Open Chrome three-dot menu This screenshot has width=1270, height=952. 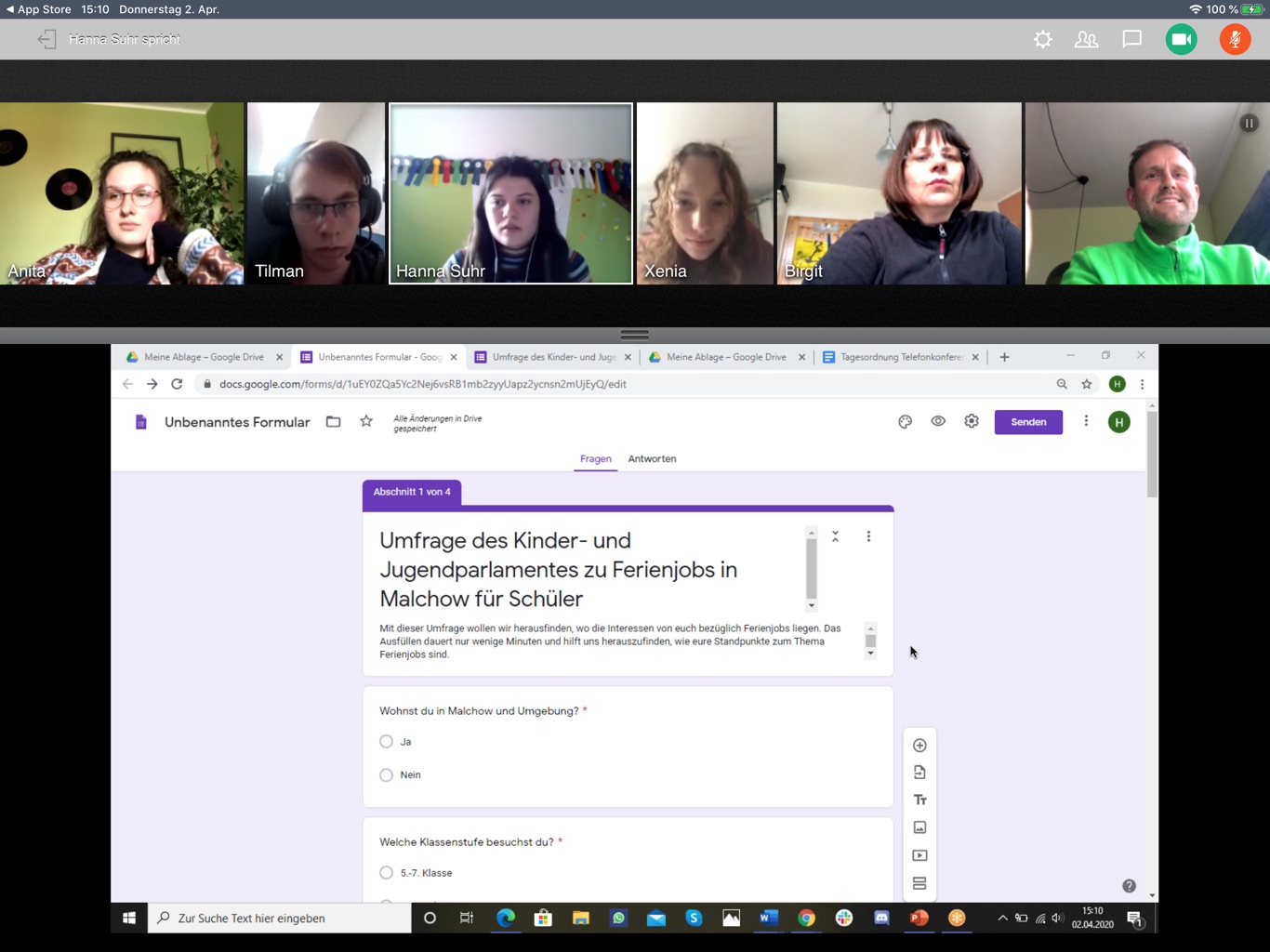click(x=1143, y=384)
